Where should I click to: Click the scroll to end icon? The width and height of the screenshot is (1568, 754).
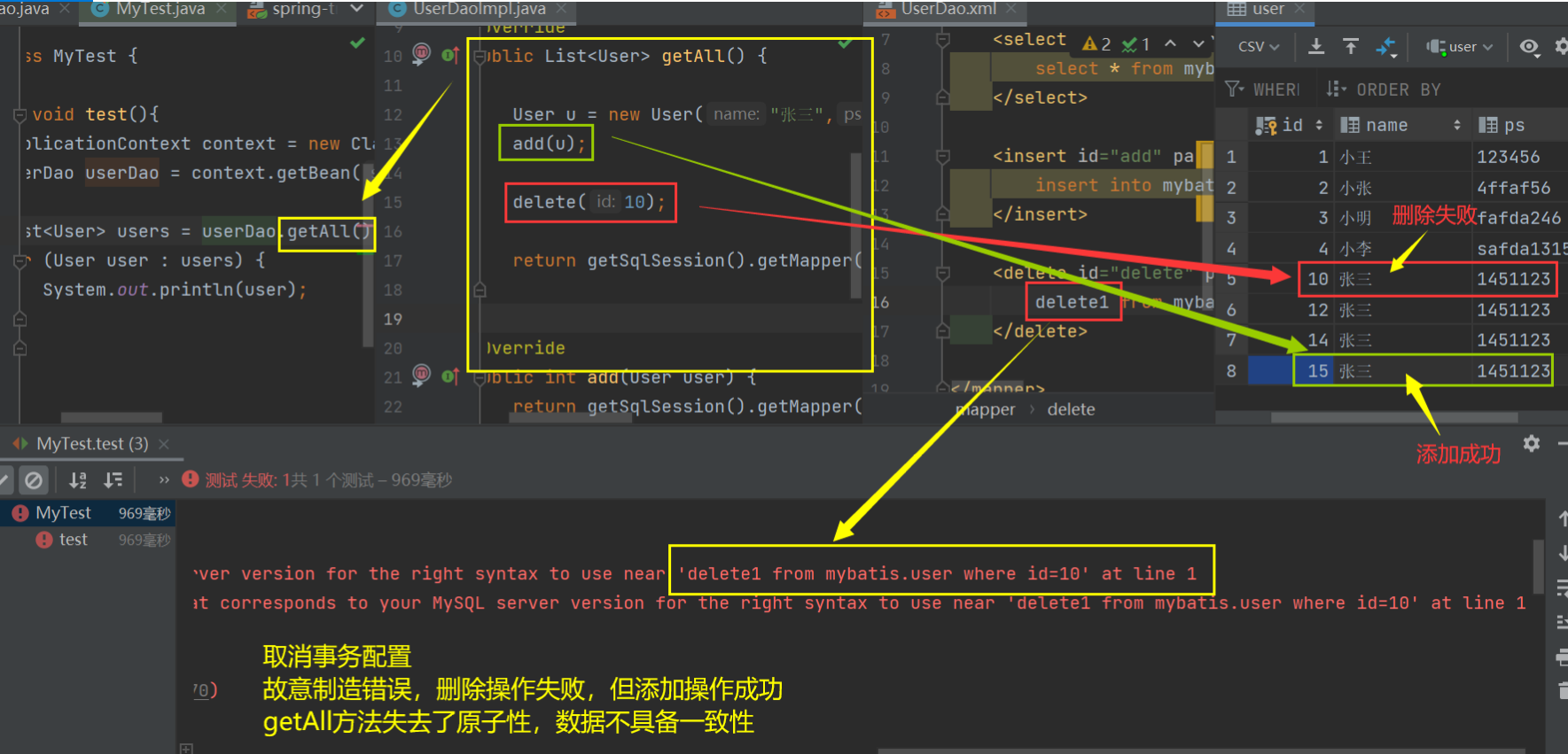tap(1562, 623)
